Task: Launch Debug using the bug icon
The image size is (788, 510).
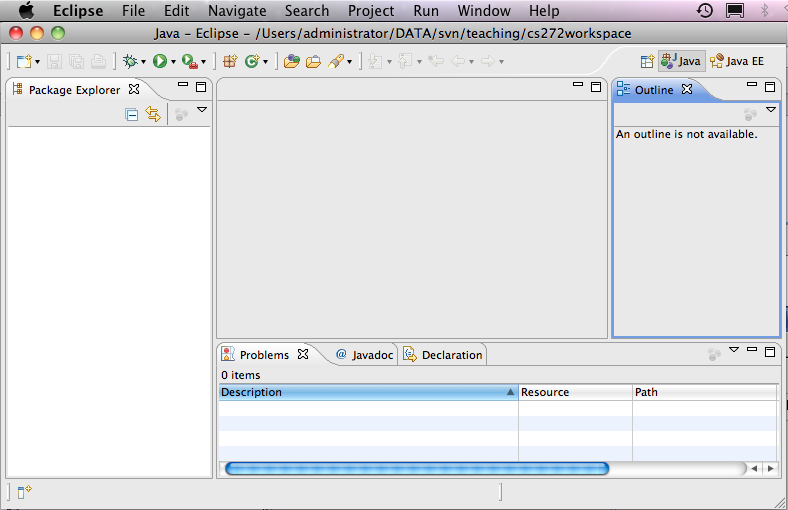Action: click(x=130, y=61)
